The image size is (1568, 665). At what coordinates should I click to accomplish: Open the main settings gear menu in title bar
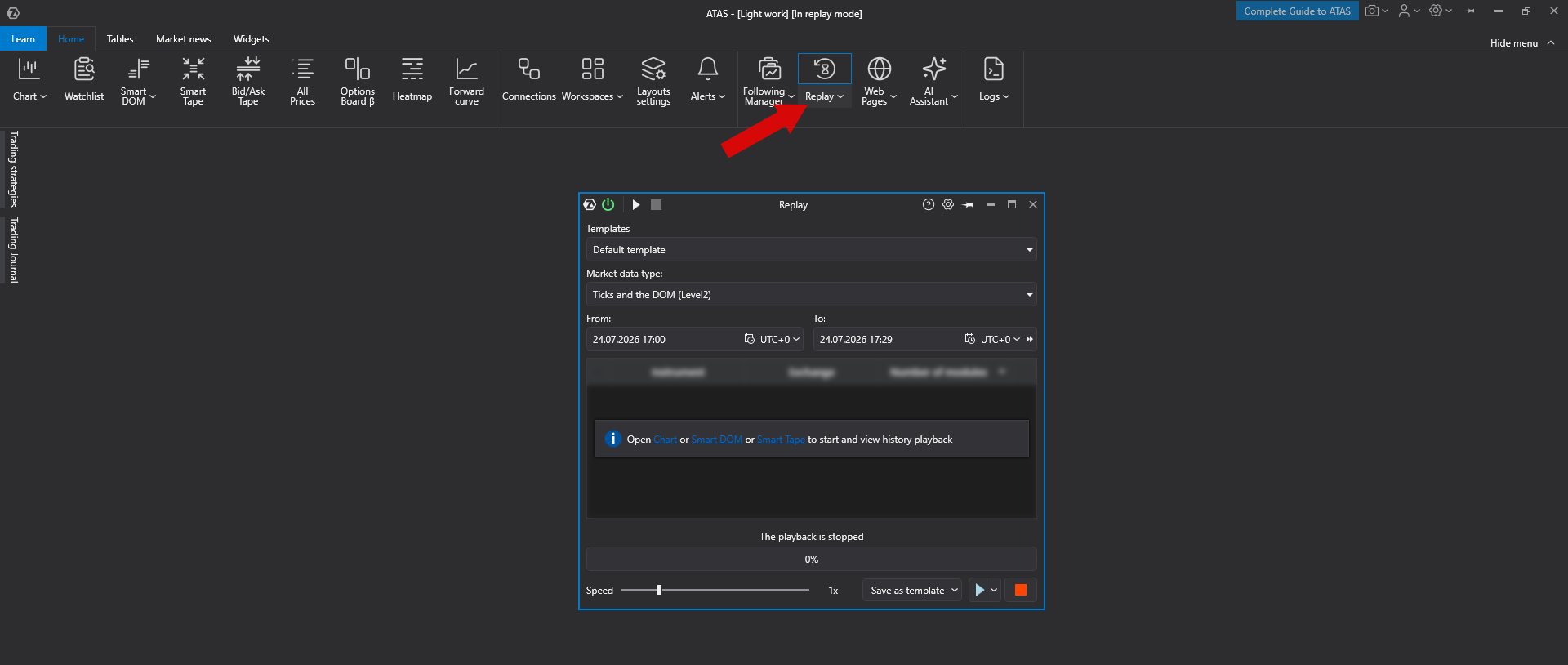(x=1441, y=11)
